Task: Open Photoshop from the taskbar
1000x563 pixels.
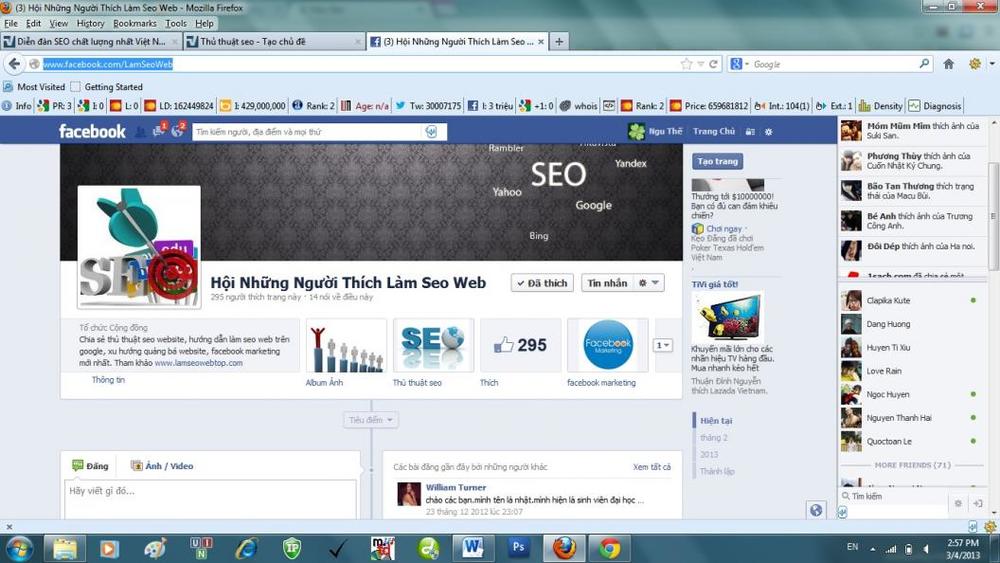Action: click(518, 548)
